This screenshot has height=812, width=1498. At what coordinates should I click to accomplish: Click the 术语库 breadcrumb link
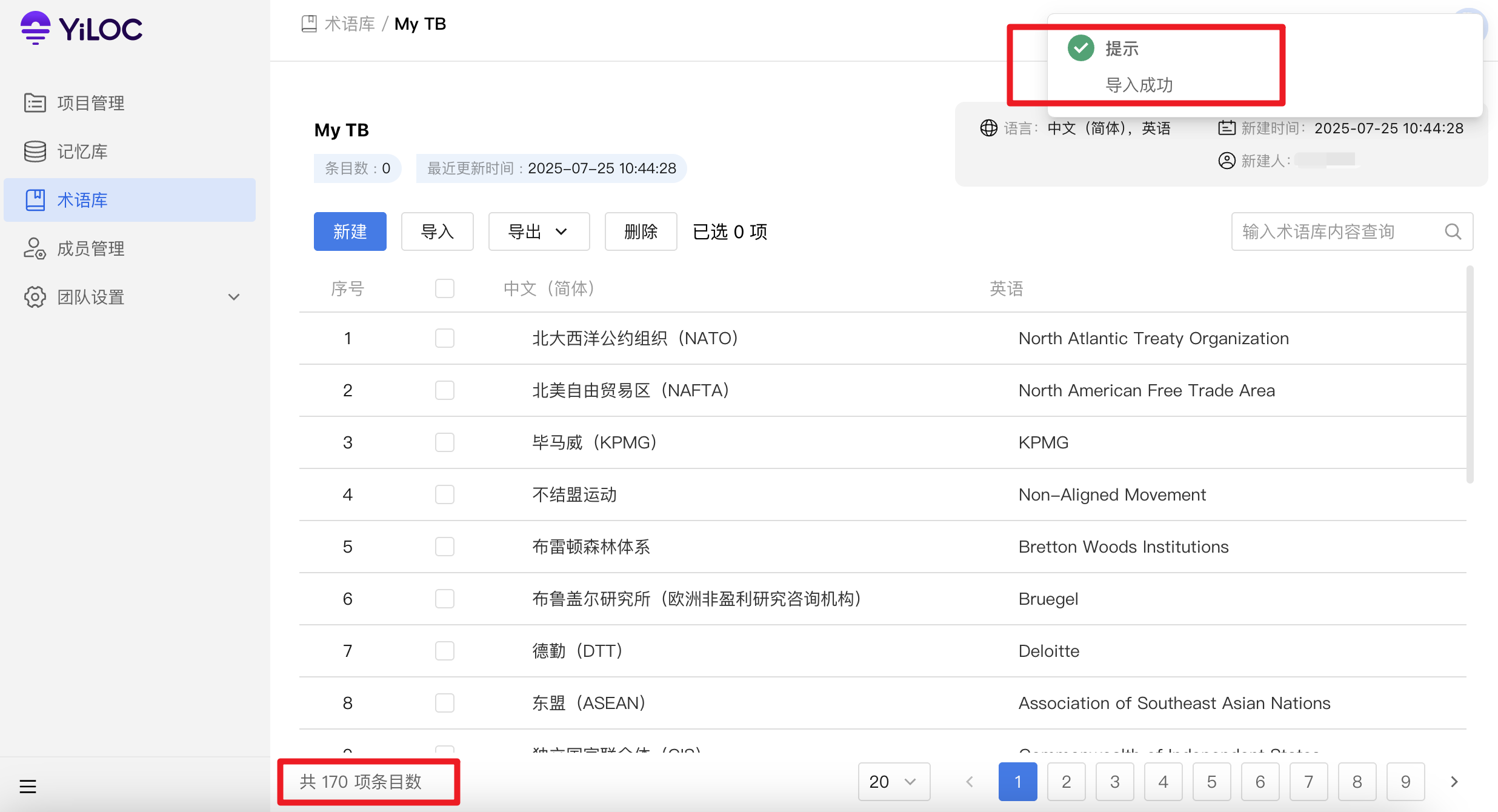(x=350, y=24)
